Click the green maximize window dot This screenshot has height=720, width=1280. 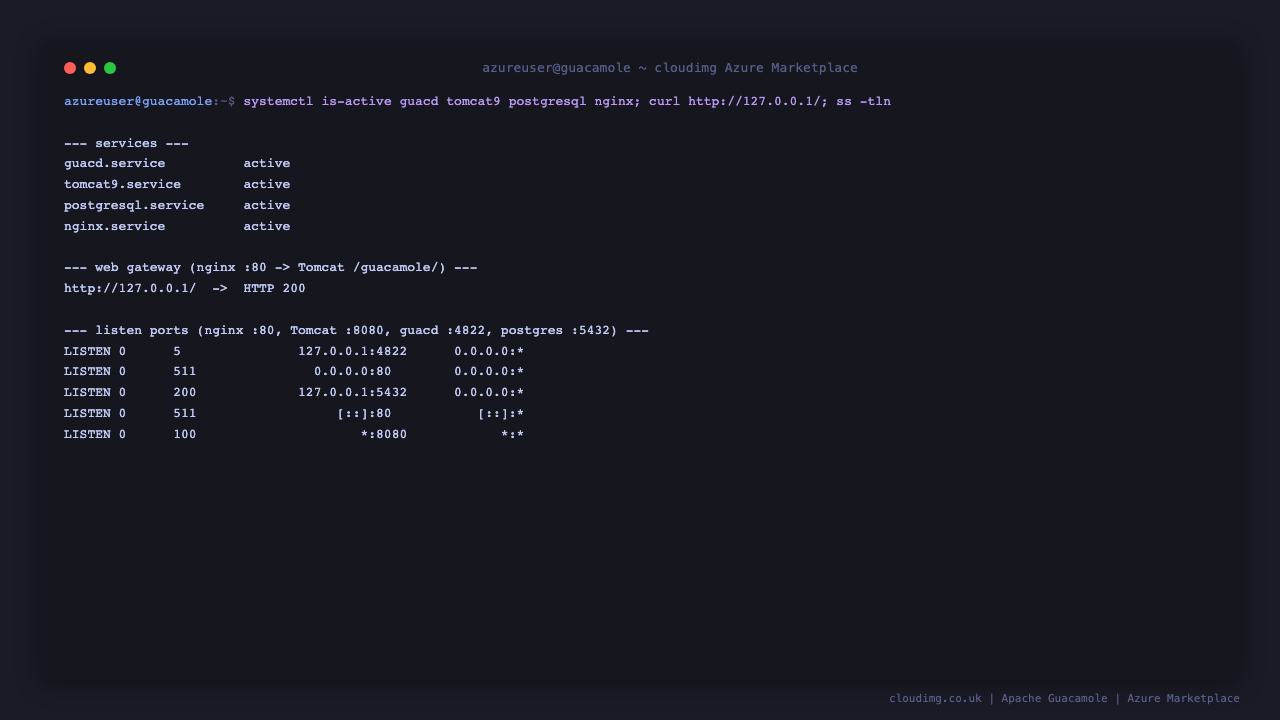pos(110,68)
